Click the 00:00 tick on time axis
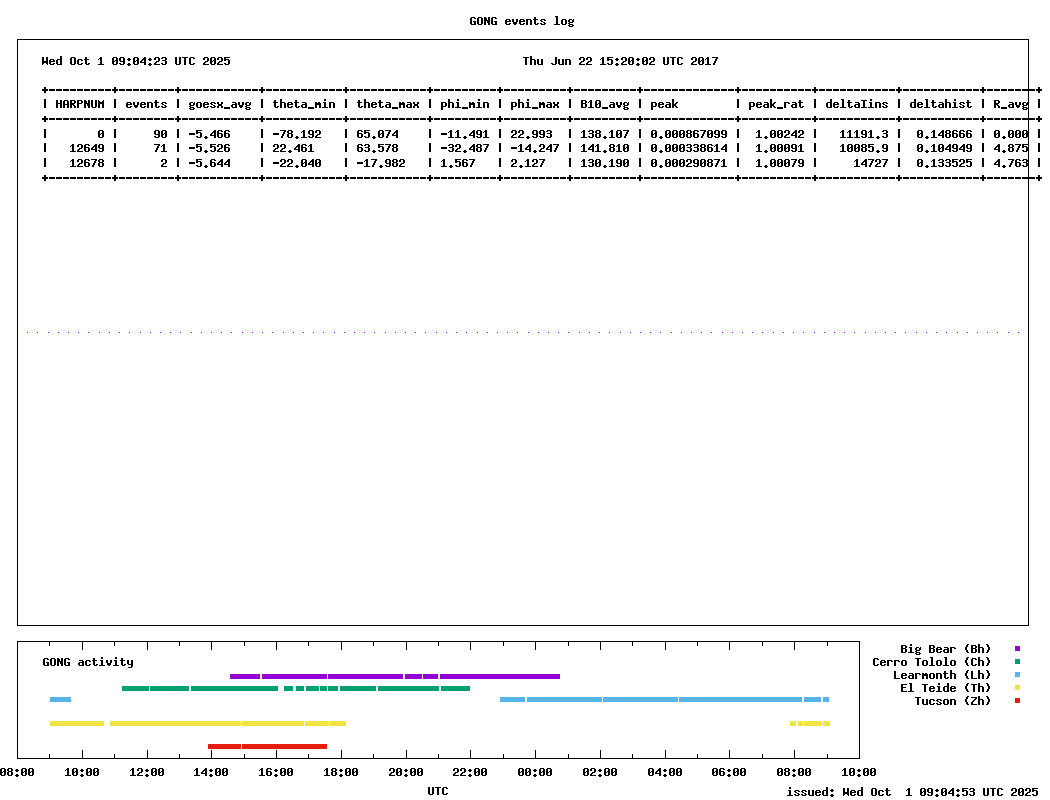This screenshot has width=1050, height=800. (x=535, y=772)
